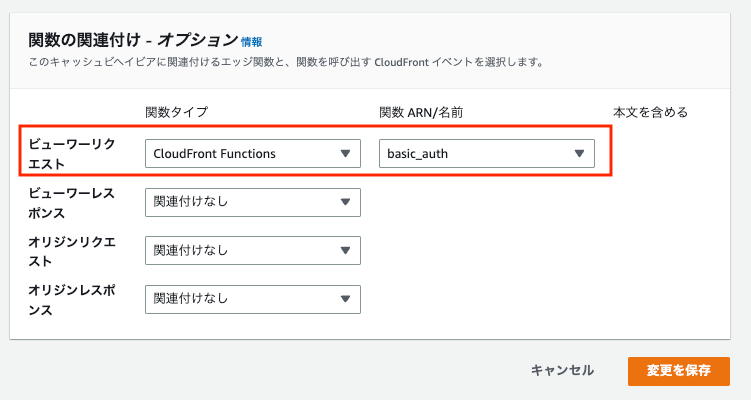This screenshot has height=400, width=751.
Task: Click the 関数の関連付け section heading
Action: pos(133,40)
